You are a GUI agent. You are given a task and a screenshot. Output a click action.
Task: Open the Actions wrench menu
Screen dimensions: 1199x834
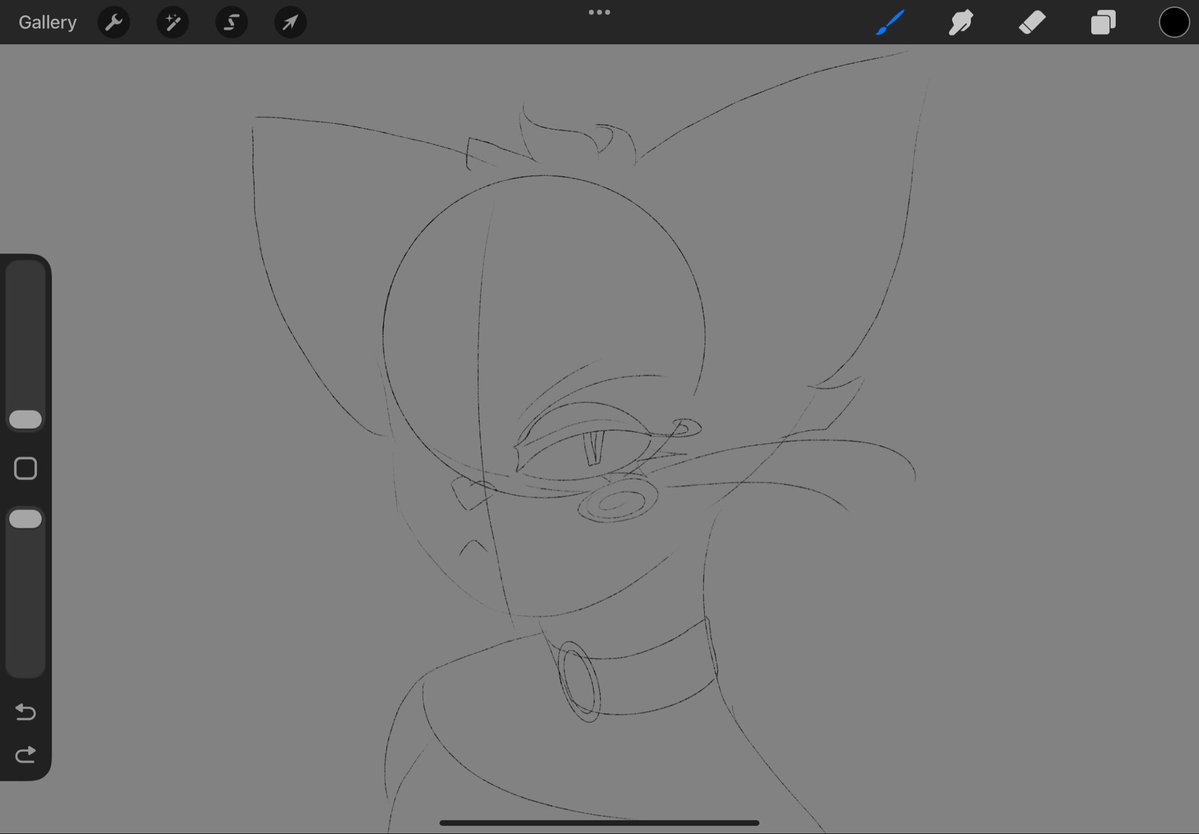click(x=114, y=22)
